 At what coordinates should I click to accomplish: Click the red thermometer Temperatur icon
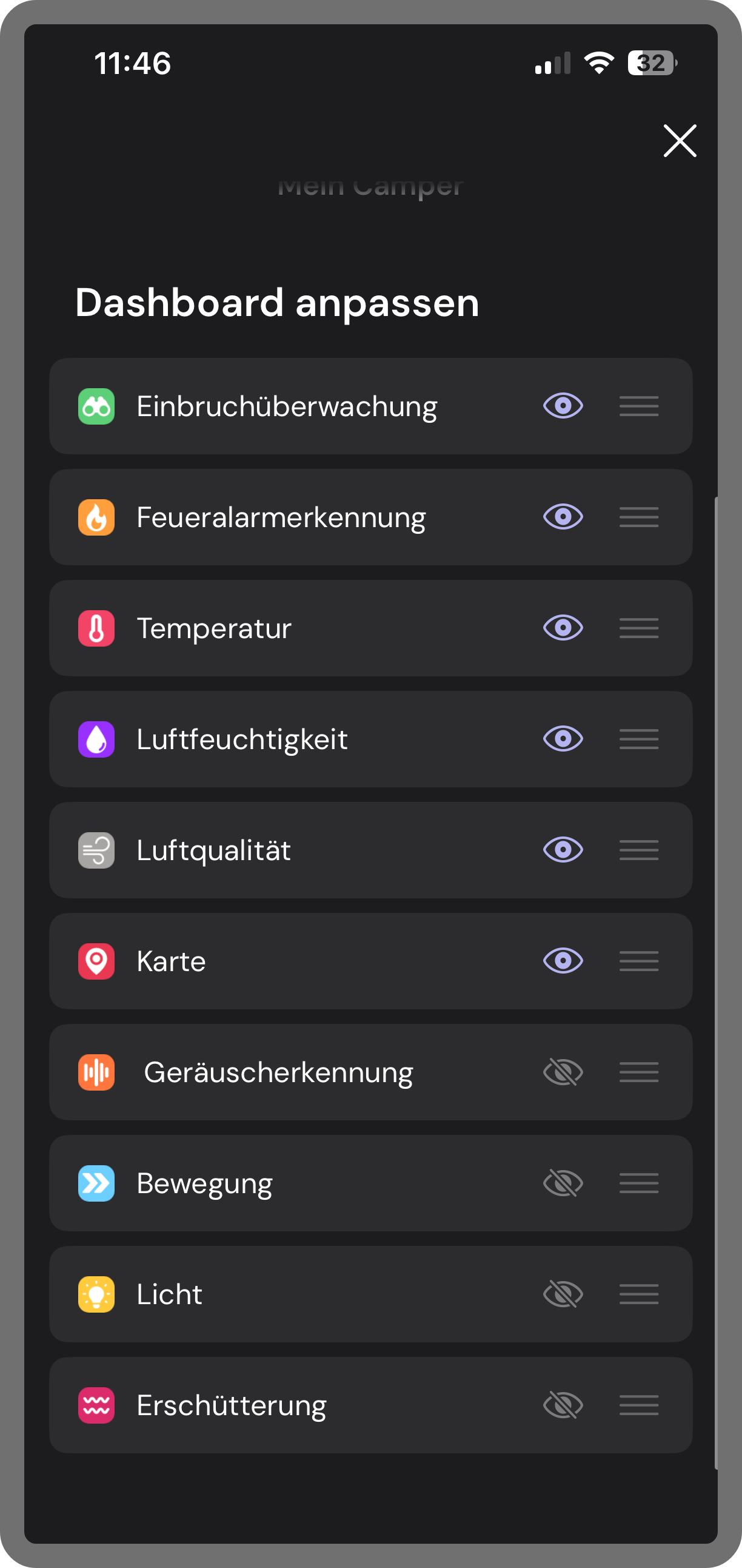point(96,628)
